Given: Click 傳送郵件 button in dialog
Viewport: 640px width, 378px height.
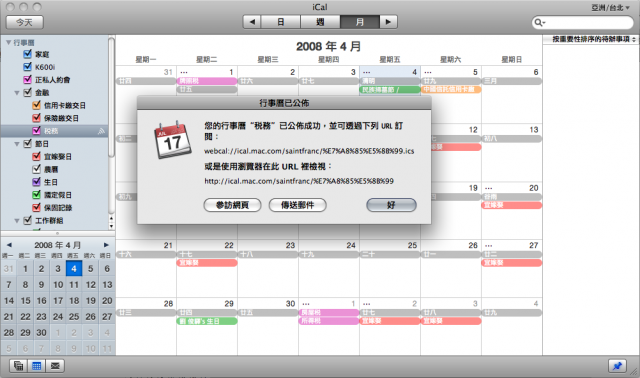Looking at the screenshot, I should point(298,205).
